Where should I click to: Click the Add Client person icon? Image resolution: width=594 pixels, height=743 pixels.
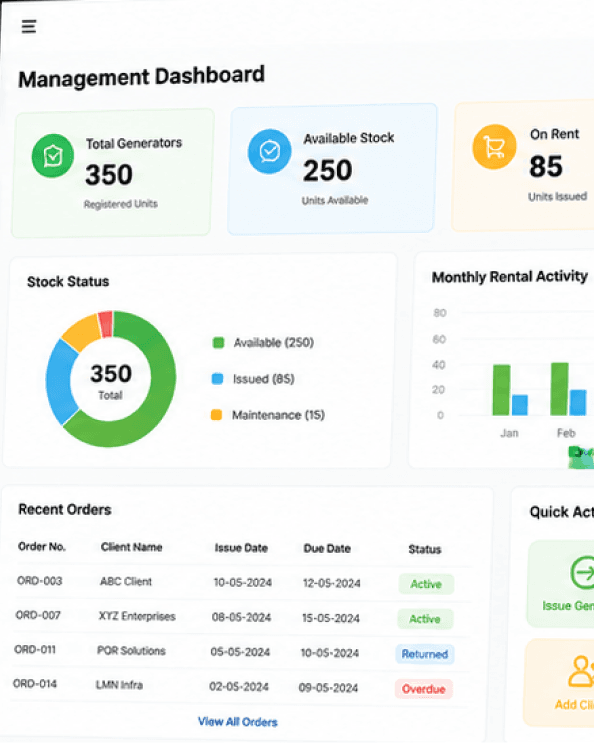[x=581, y=671]
